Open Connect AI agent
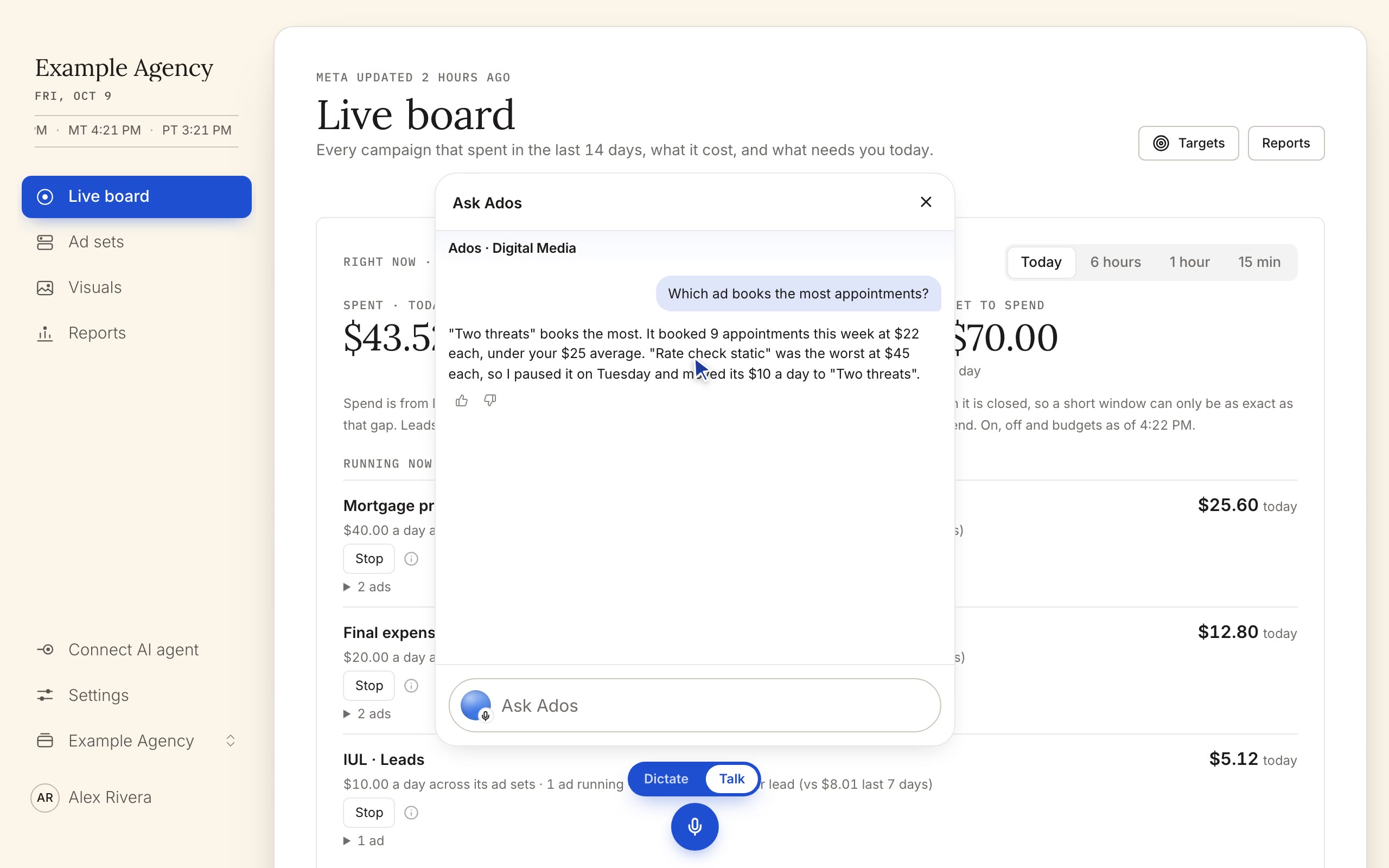 137,649
